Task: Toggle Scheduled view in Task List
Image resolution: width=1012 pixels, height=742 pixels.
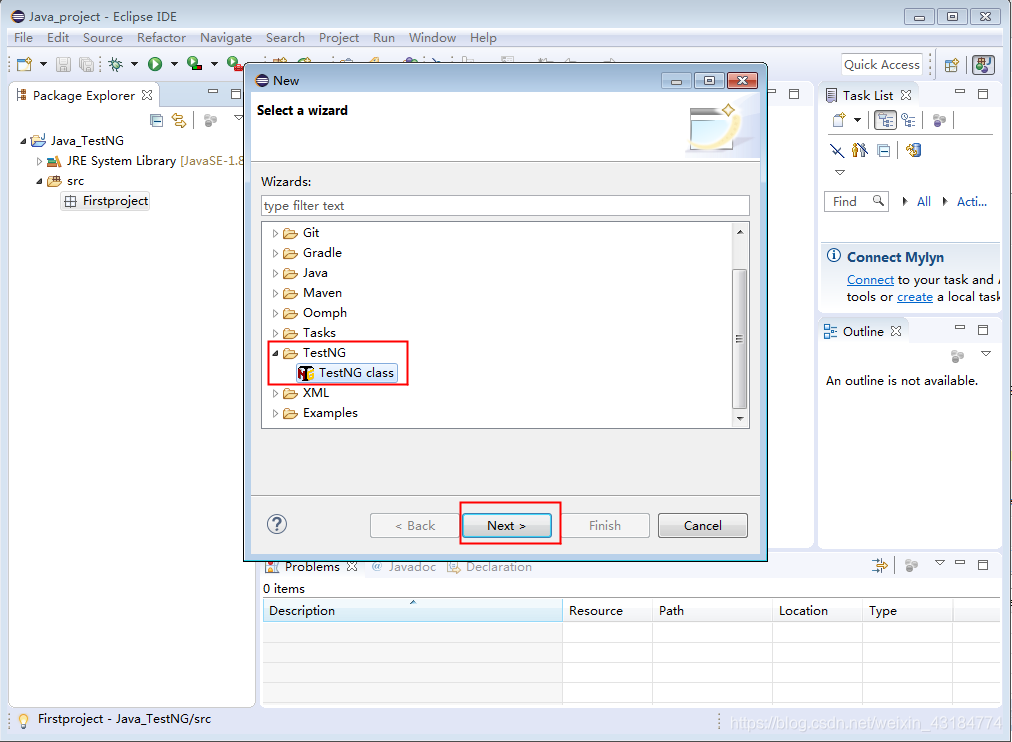Action: pos(909,120)
